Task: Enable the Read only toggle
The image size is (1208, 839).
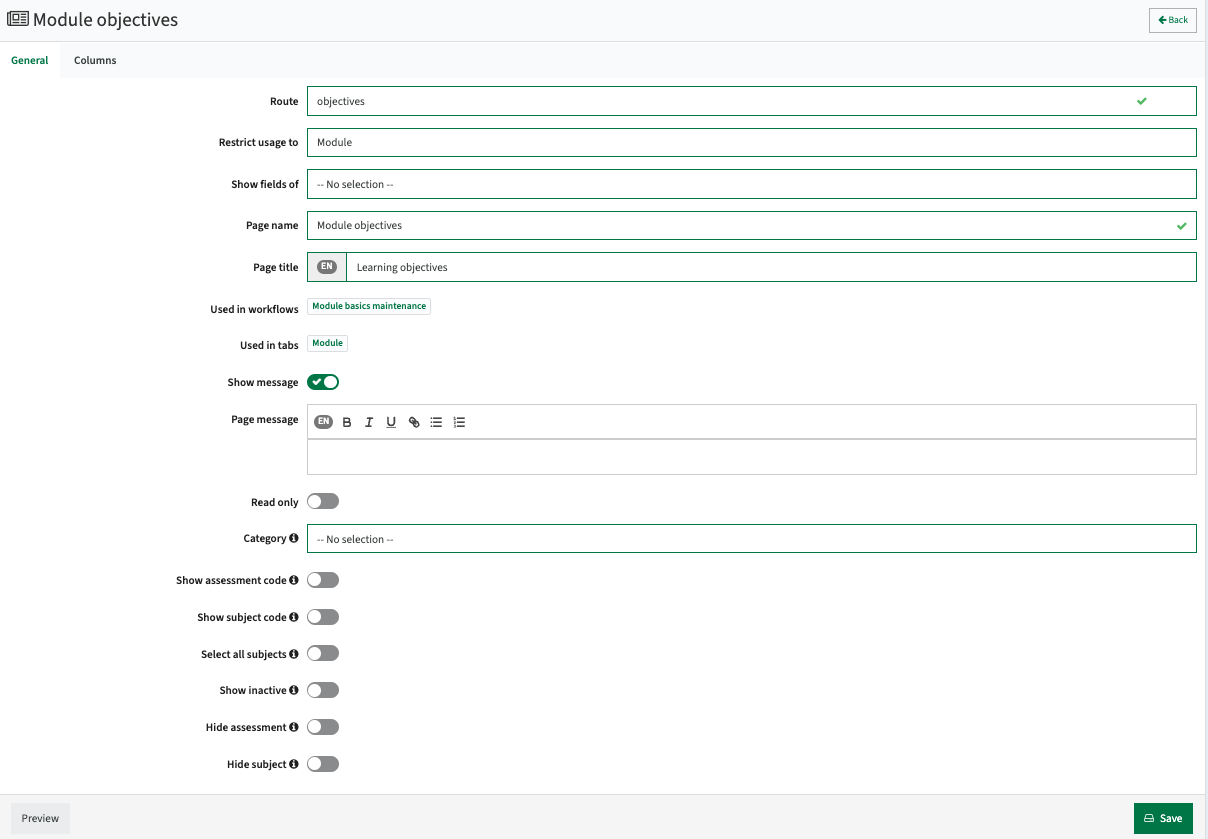Action: [323, 501]
